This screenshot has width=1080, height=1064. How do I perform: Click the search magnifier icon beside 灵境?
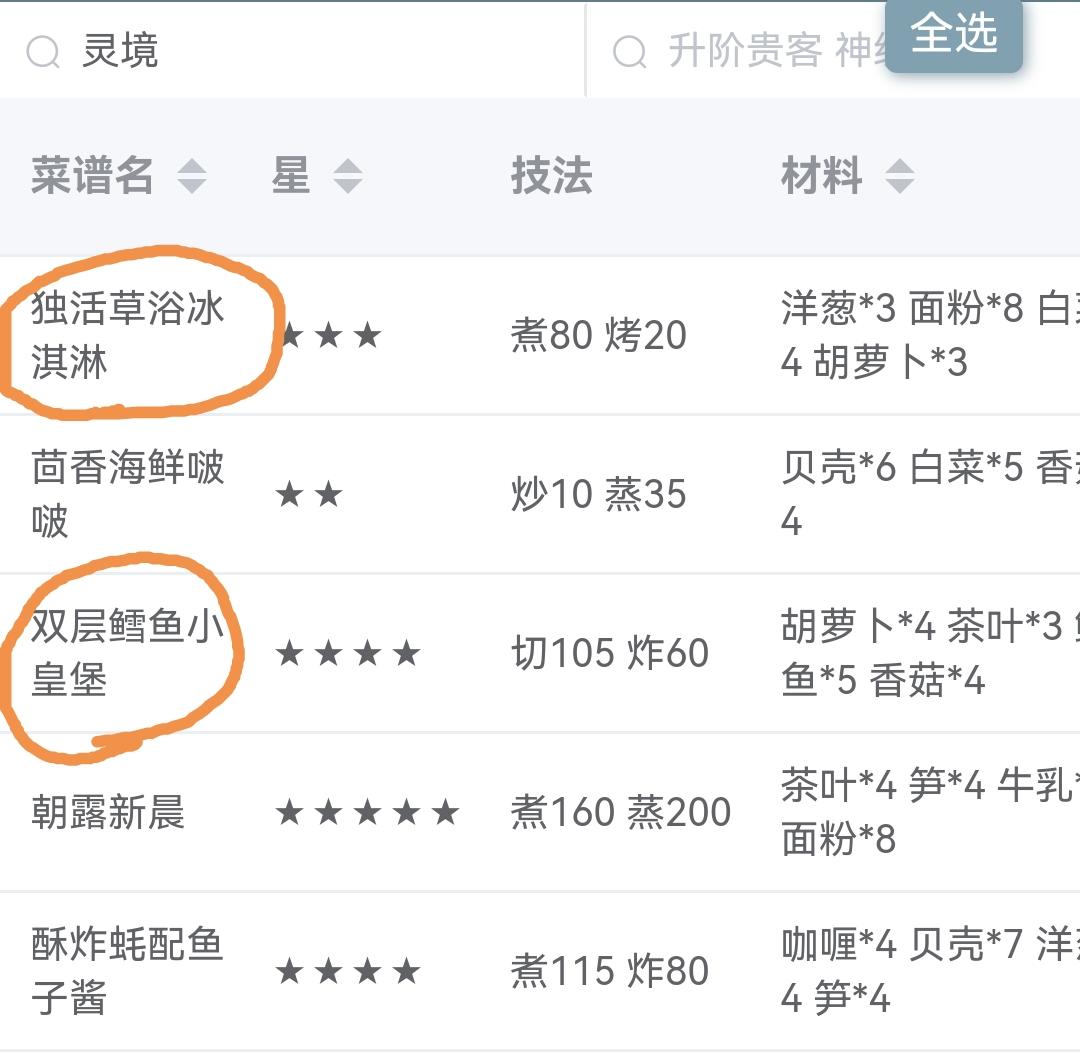pyautogui.click(x=43, y=52)
